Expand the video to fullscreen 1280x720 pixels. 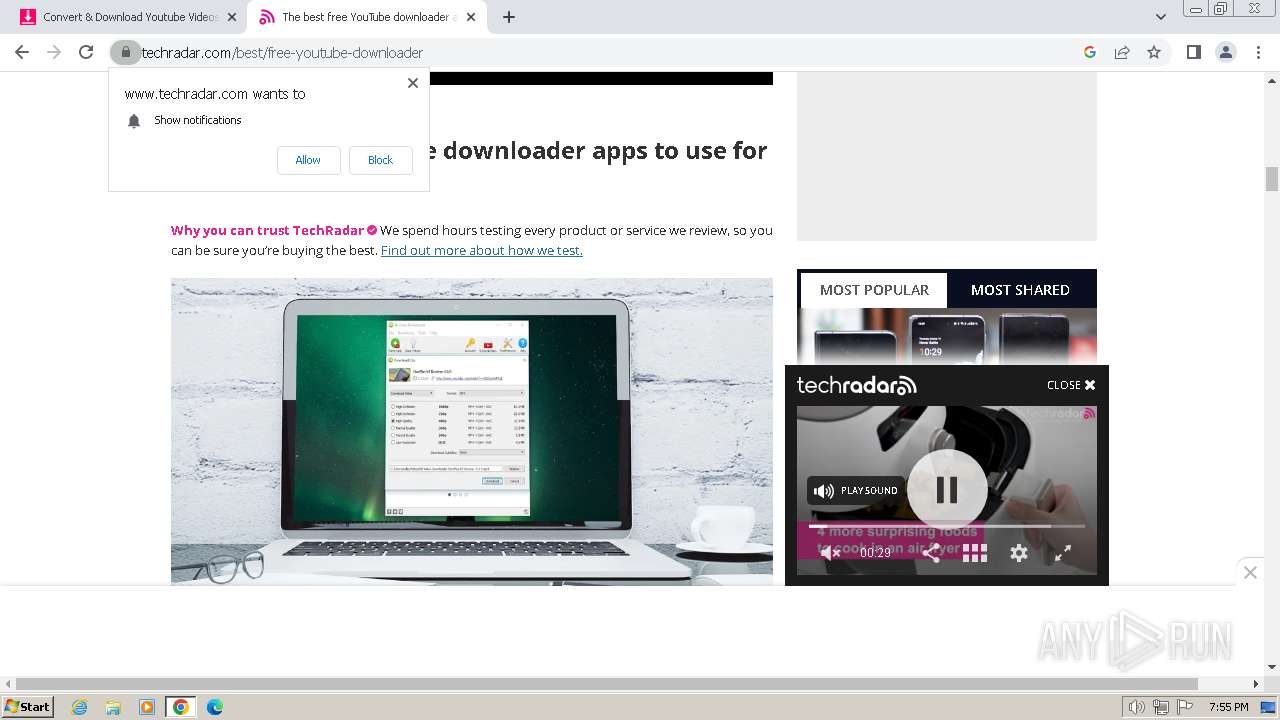click(1063, 553)
